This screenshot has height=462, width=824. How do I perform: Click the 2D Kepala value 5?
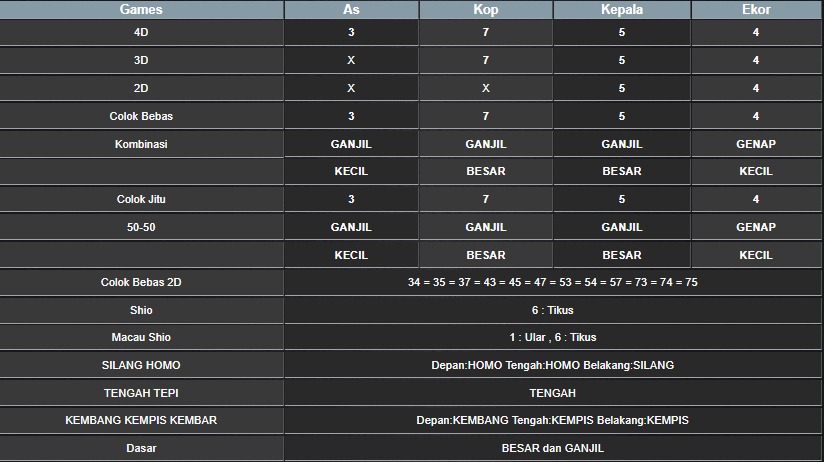(622, 88)
